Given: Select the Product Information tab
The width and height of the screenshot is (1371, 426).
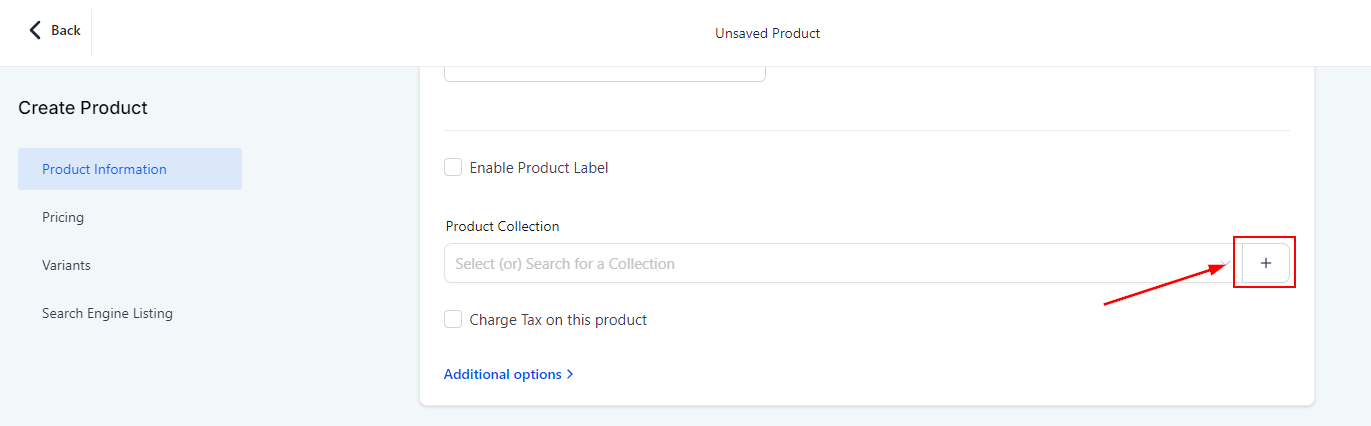Looking at the screenshot, I should click(104, 169).
